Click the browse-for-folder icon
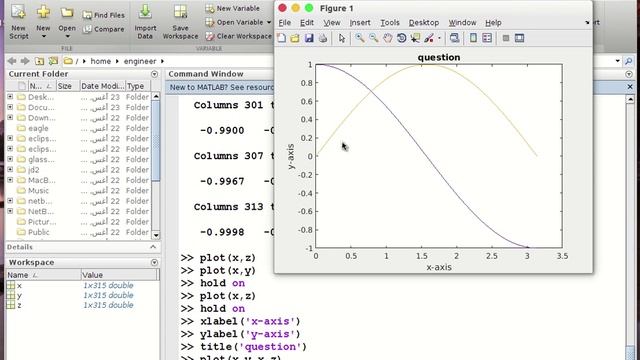 (53, 61)
